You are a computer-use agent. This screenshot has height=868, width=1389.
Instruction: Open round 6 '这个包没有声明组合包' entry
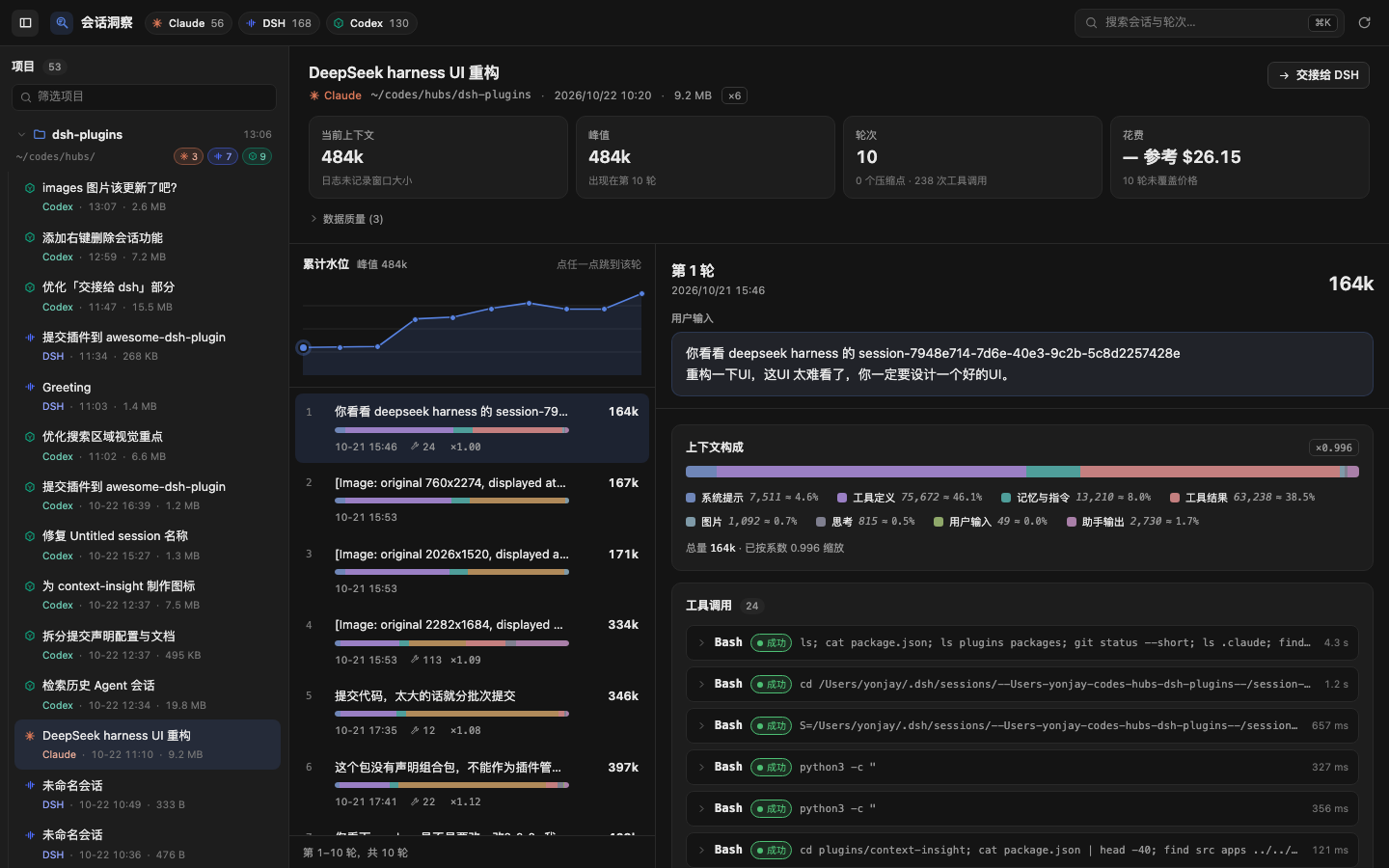pyautogui.click(x=472, y=784)
